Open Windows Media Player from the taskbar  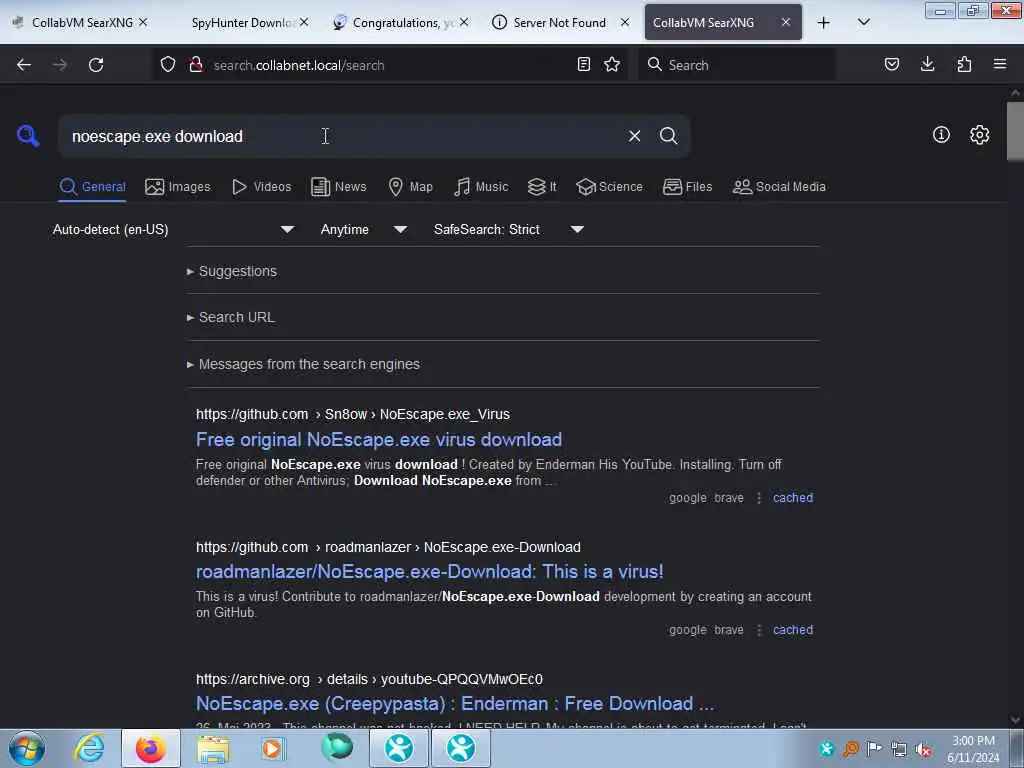(x=274, y=748)
